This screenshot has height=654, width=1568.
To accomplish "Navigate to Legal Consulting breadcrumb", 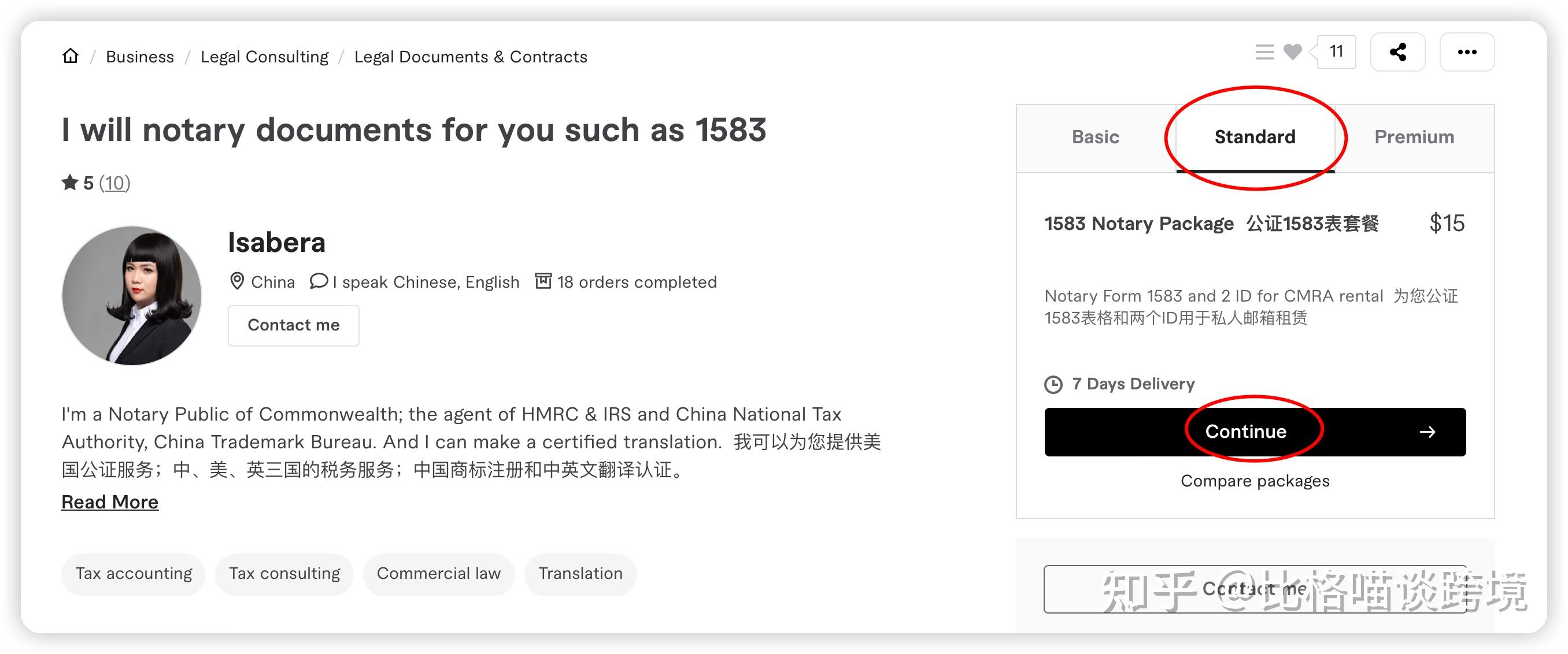I will point(264,56).
